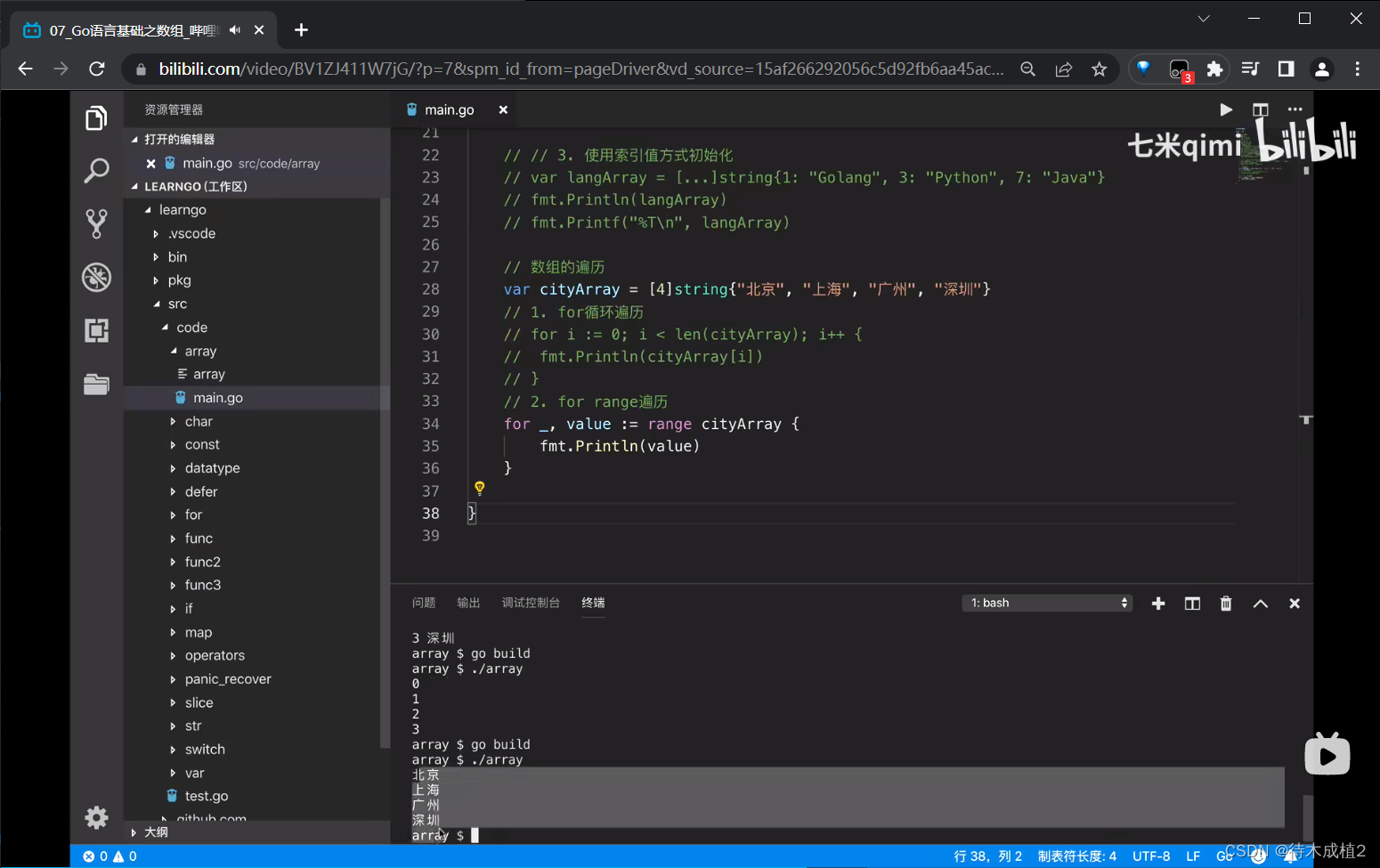Open the array binary file
This screenshot has width=1380, height=868.
(209, 374)
